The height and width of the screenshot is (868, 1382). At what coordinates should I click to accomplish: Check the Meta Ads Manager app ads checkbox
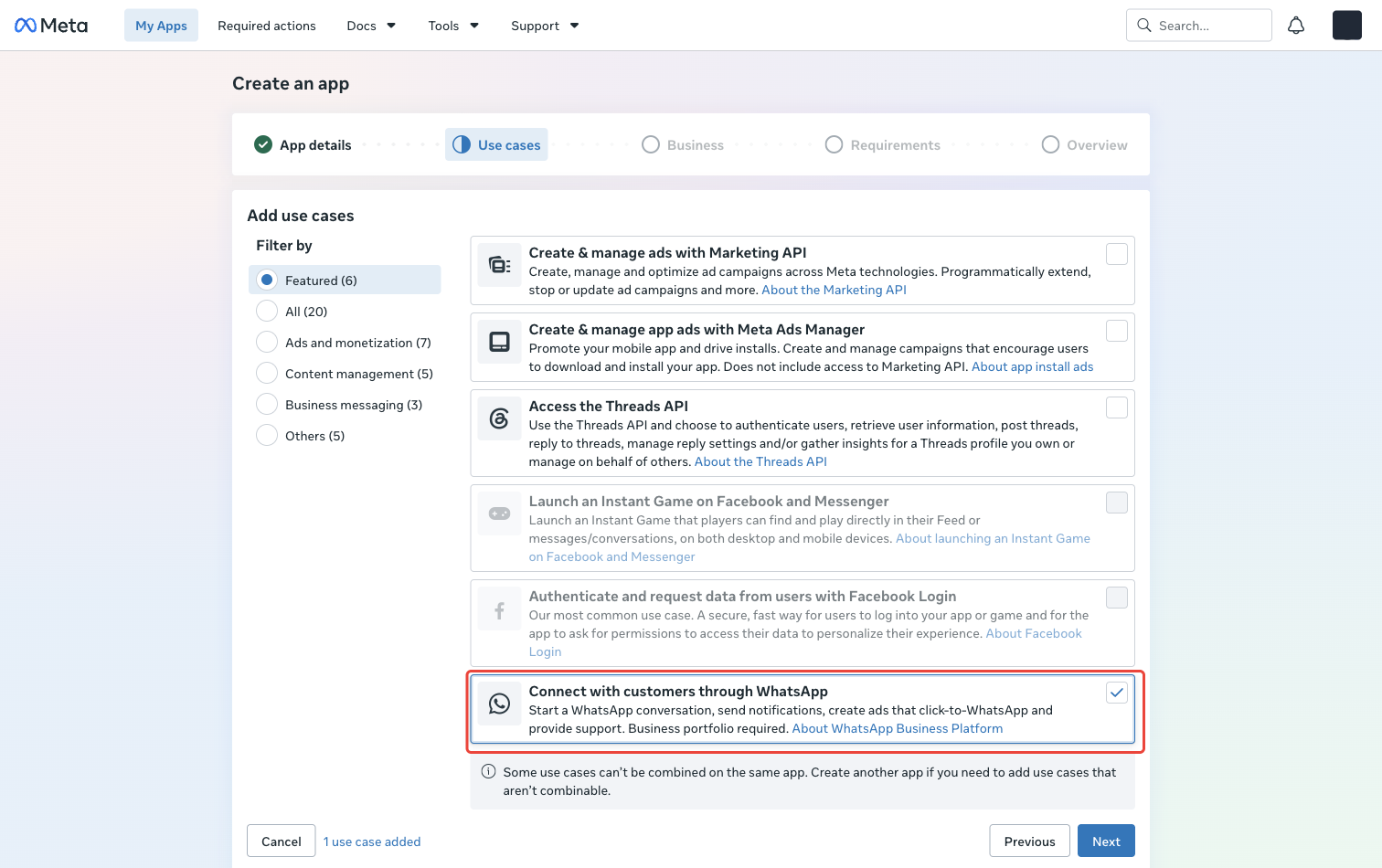pos(1117,331)
